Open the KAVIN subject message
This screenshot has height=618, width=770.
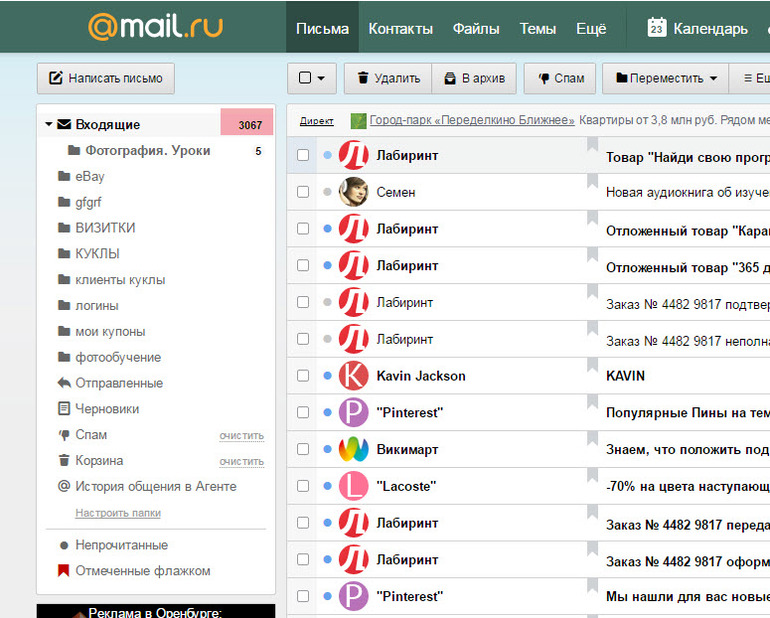pos(625,376)
